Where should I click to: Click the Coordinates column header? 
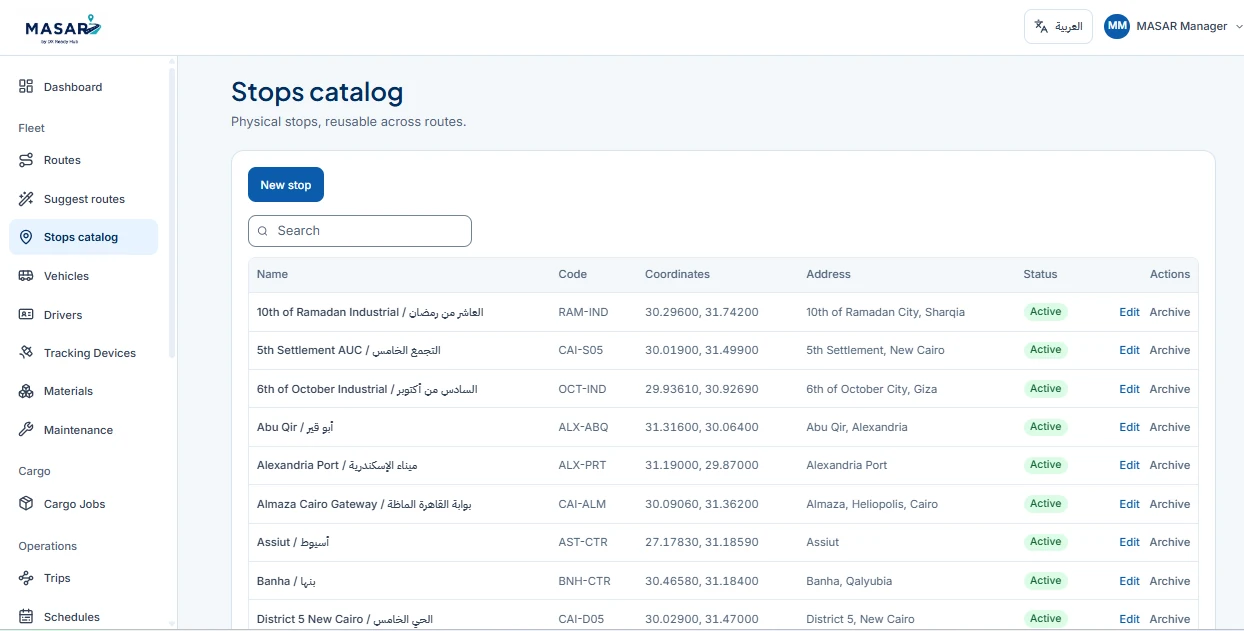pyautogui.click(x=677, y=274)
